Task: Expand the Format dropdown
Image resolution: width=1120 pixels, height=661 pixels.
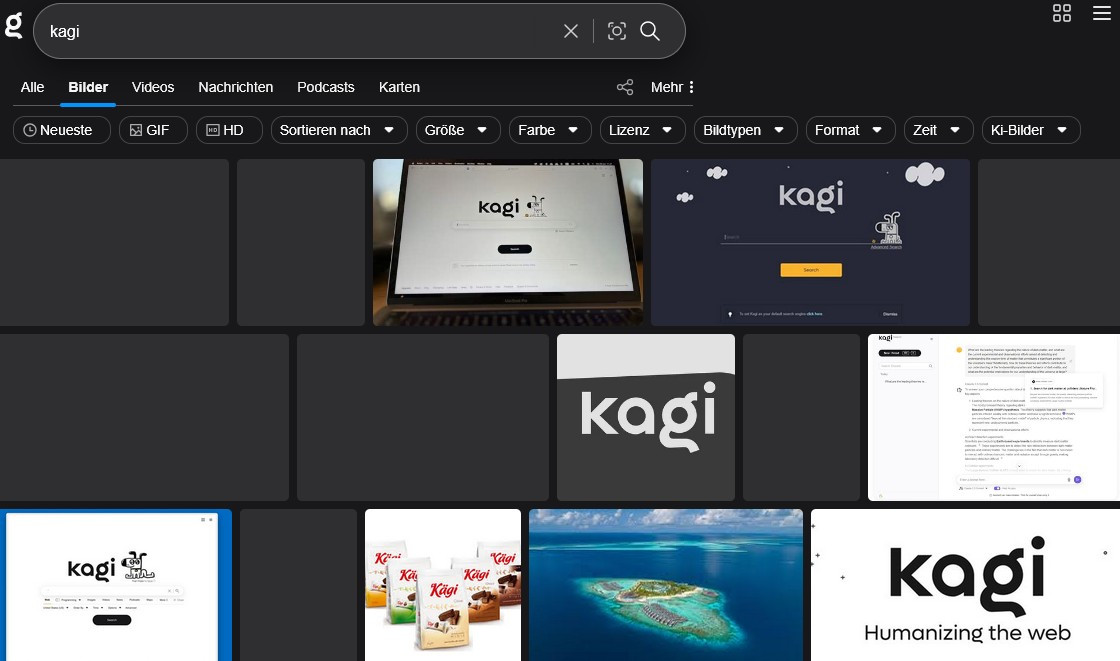Action: pos(850,130)
